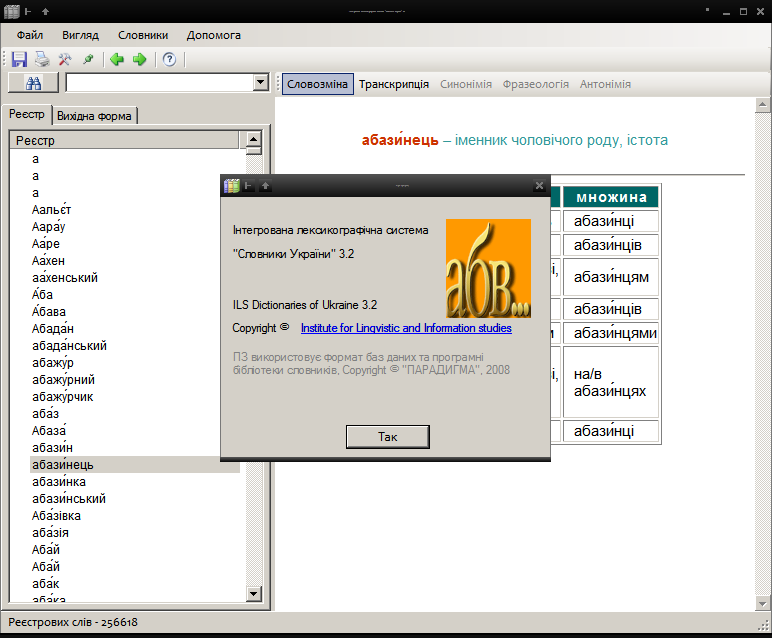Screen dimensions: 772x638
Task: Select Аба in the word list
Action: [42, 294]
